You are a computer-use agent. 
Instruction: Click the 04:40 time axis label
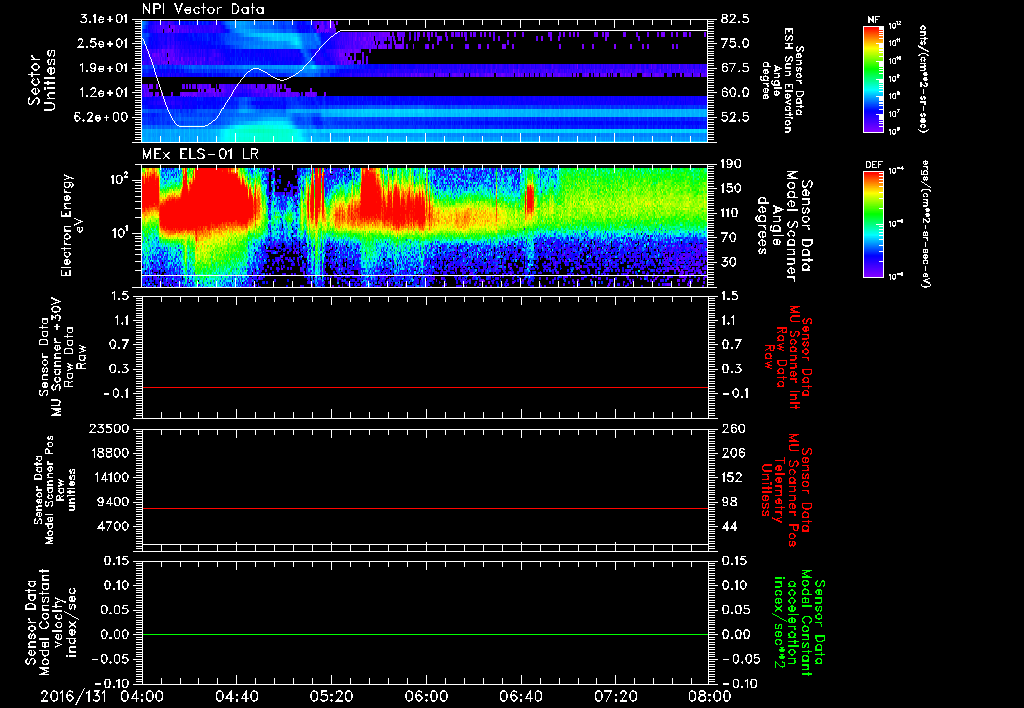(x=236, y=696)
